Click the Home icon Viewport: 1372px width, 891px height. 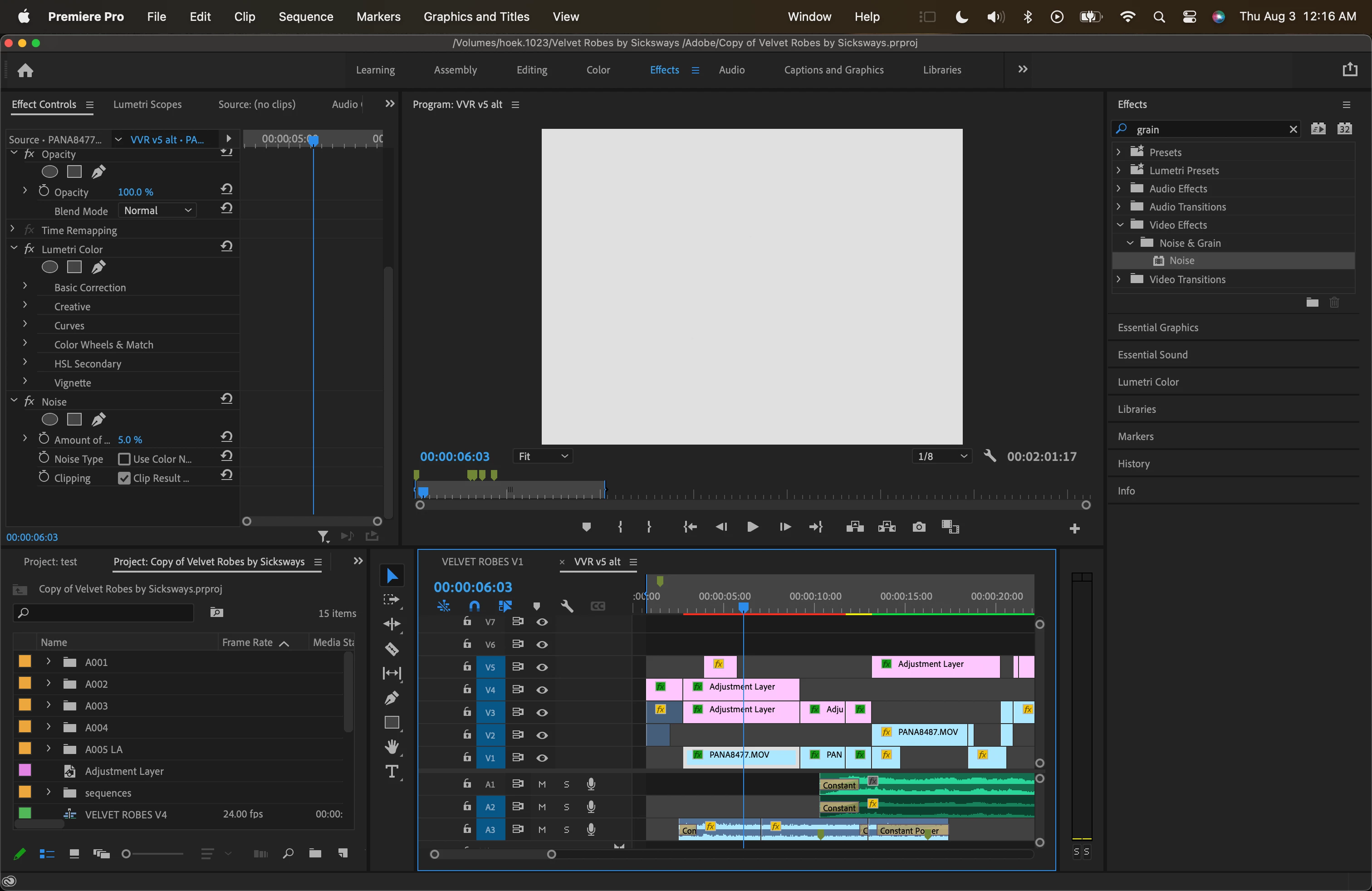pyautogui.click(x=25, y=70)
